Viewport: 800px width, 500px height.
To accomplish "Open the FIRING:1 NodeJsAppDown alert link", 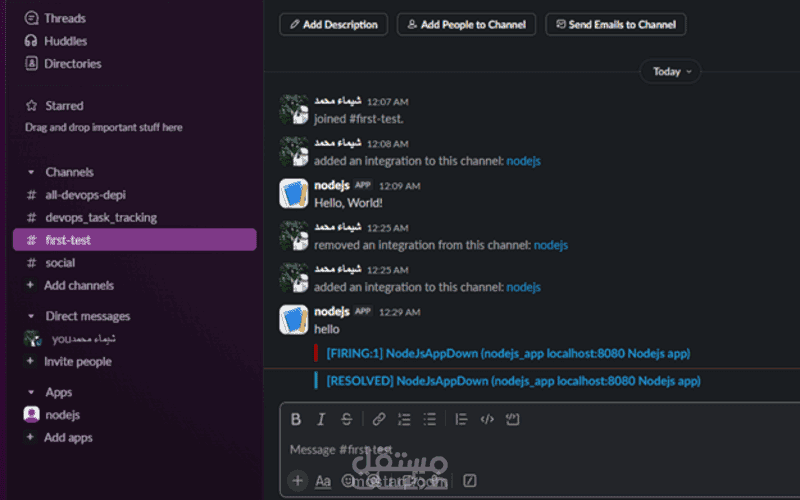I will point(508,354).
